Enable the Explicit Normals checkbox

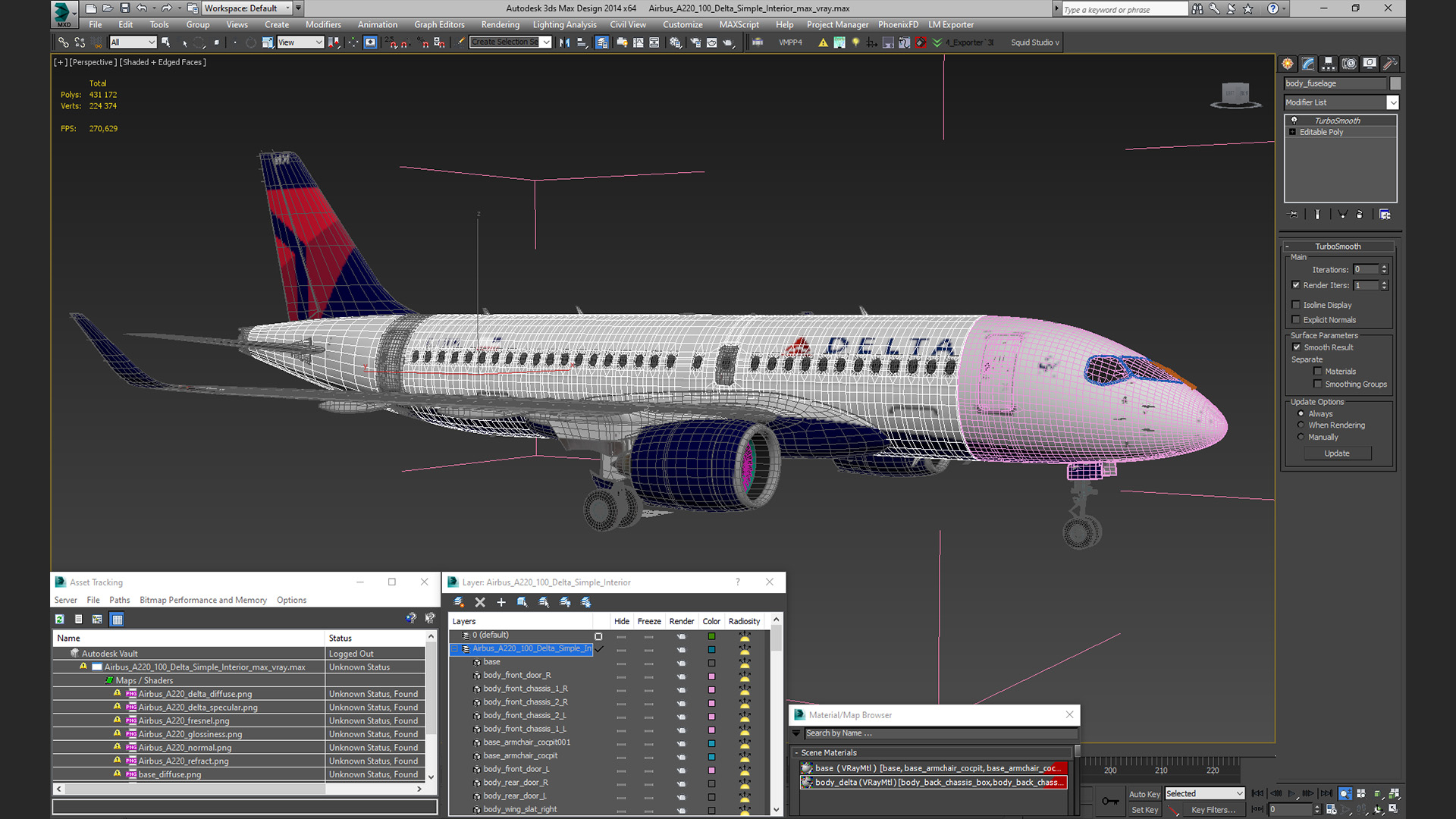[1296, 320]
